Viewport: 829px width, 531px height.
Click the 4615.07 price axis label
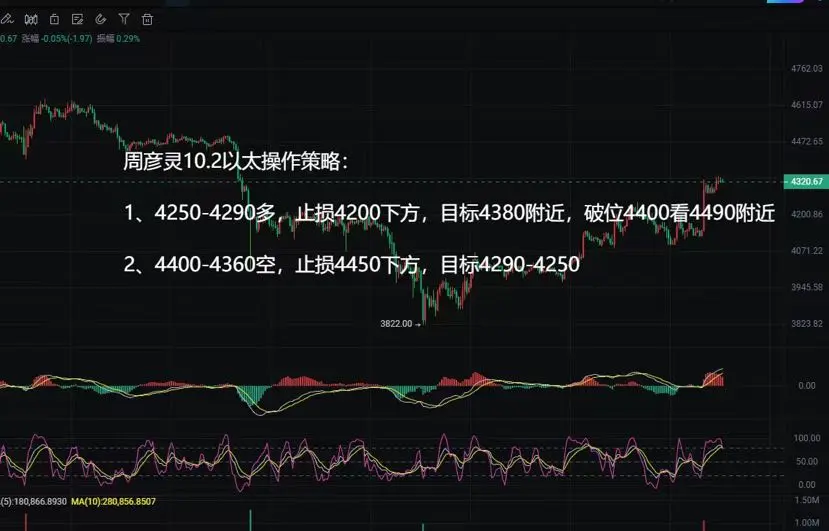(x=807, y=105)
